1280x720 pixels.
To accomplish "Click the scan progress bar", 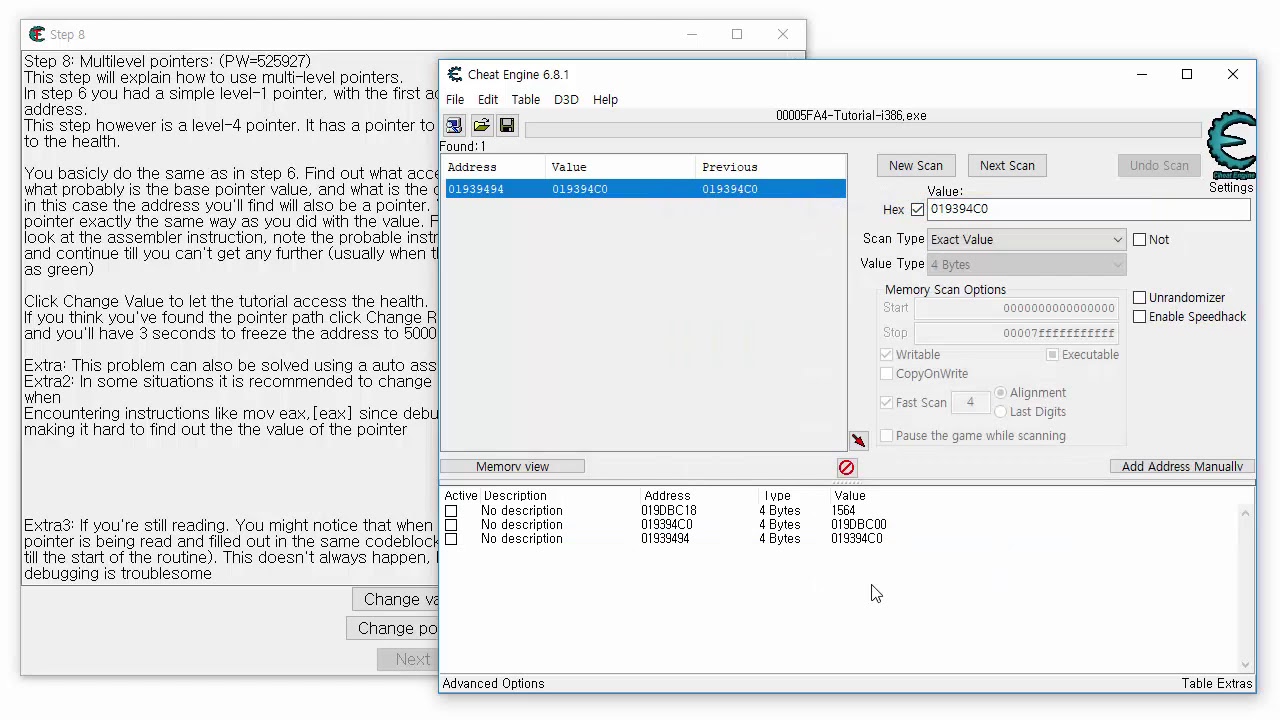I will (x=862, y=130).
